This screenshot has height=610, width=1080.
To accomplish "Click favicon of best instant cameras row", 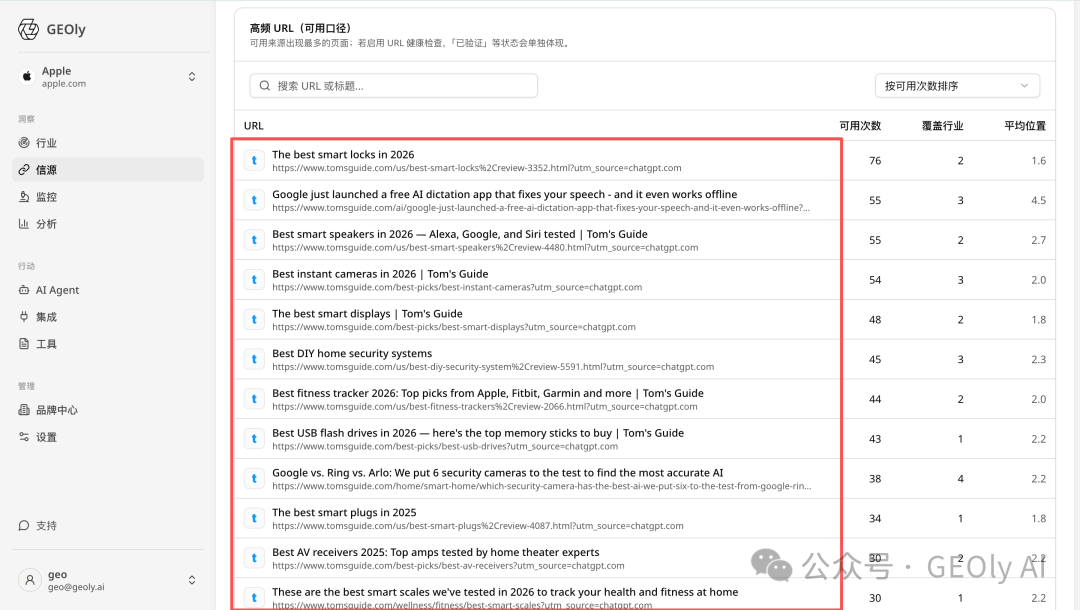I will (x=254, y=280).
